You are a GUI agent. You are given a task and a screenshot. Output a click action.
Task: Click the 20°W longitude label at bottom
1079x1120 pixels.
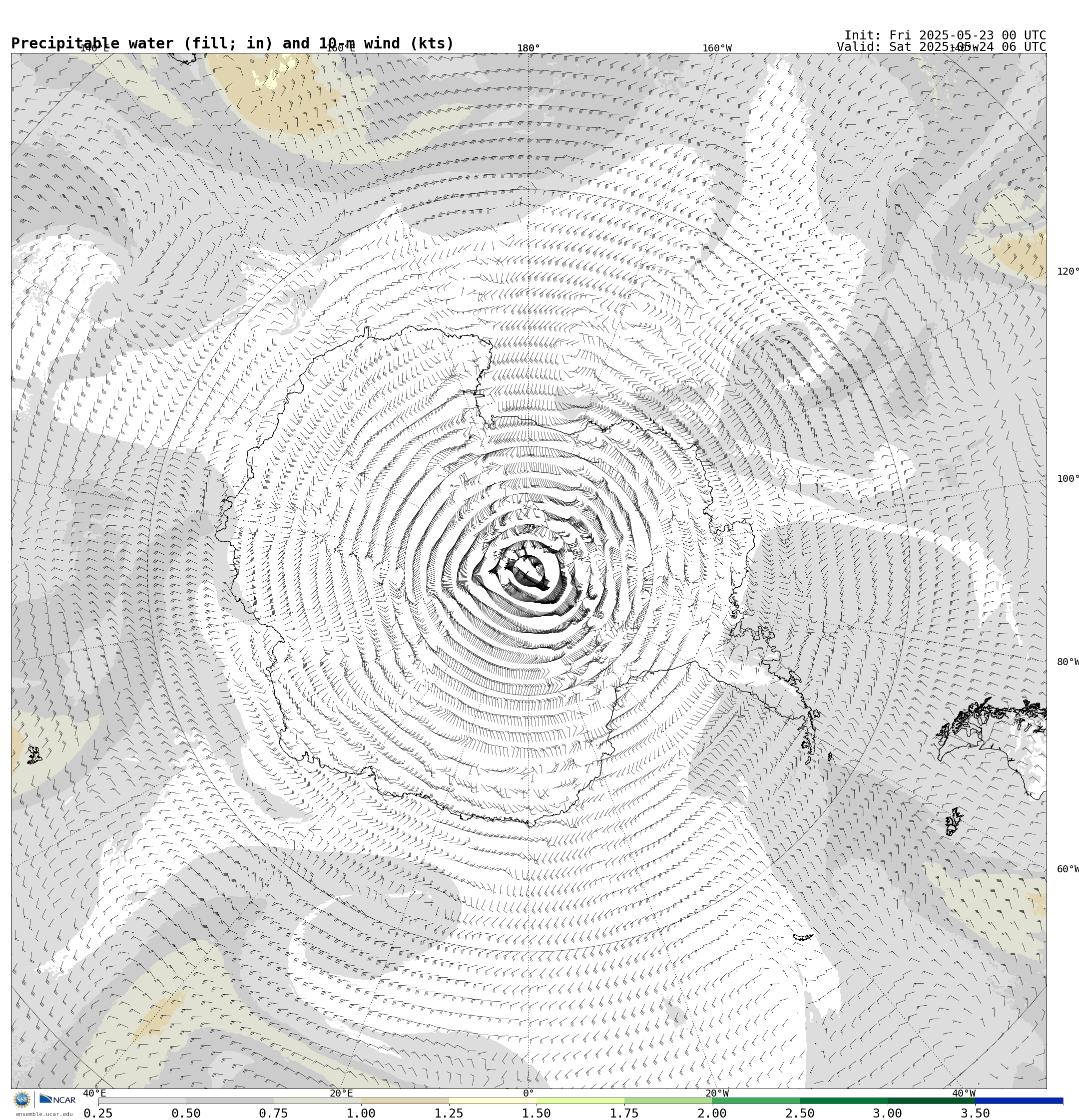[717, 1093]
